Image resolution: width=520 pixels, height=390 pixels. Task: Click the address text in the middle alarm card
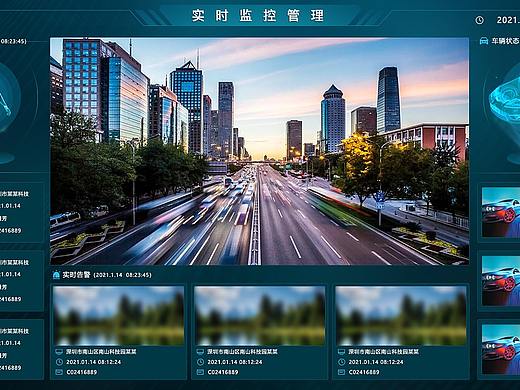click(x=242, y=351)
